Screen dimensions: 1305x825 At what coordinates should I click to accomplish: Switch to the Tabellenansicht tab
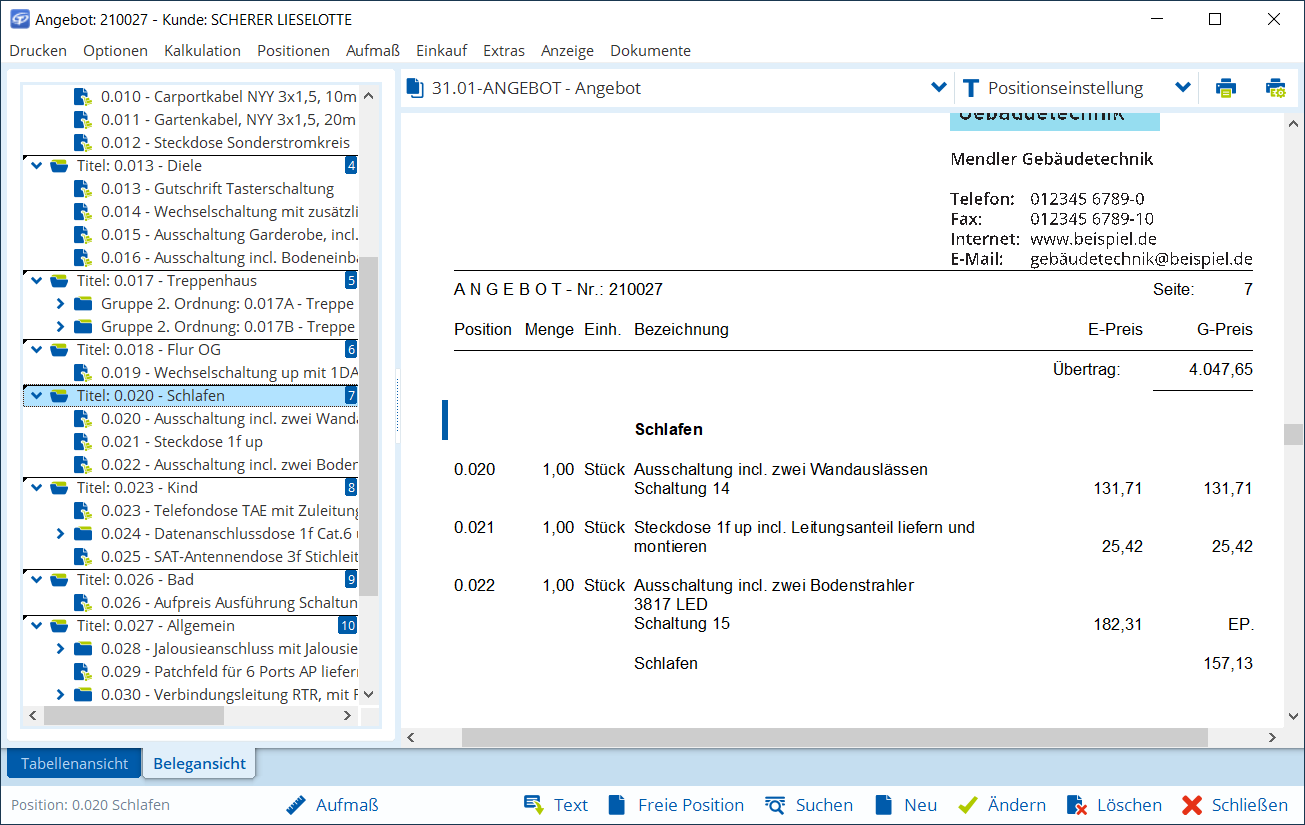[75, 764]
